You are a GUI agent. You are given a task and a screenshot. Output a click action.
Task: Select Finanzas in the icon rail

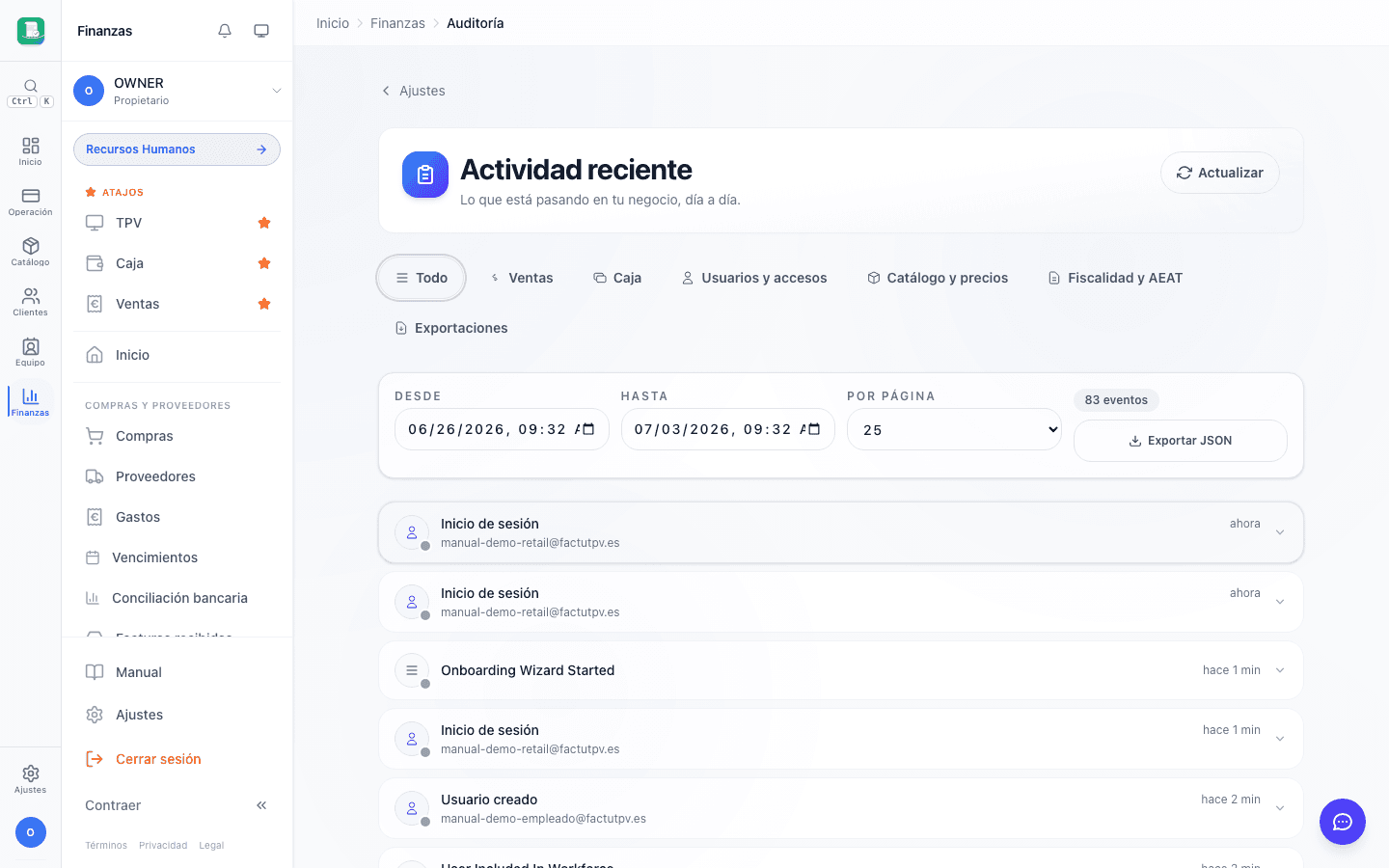coord(30,402)
